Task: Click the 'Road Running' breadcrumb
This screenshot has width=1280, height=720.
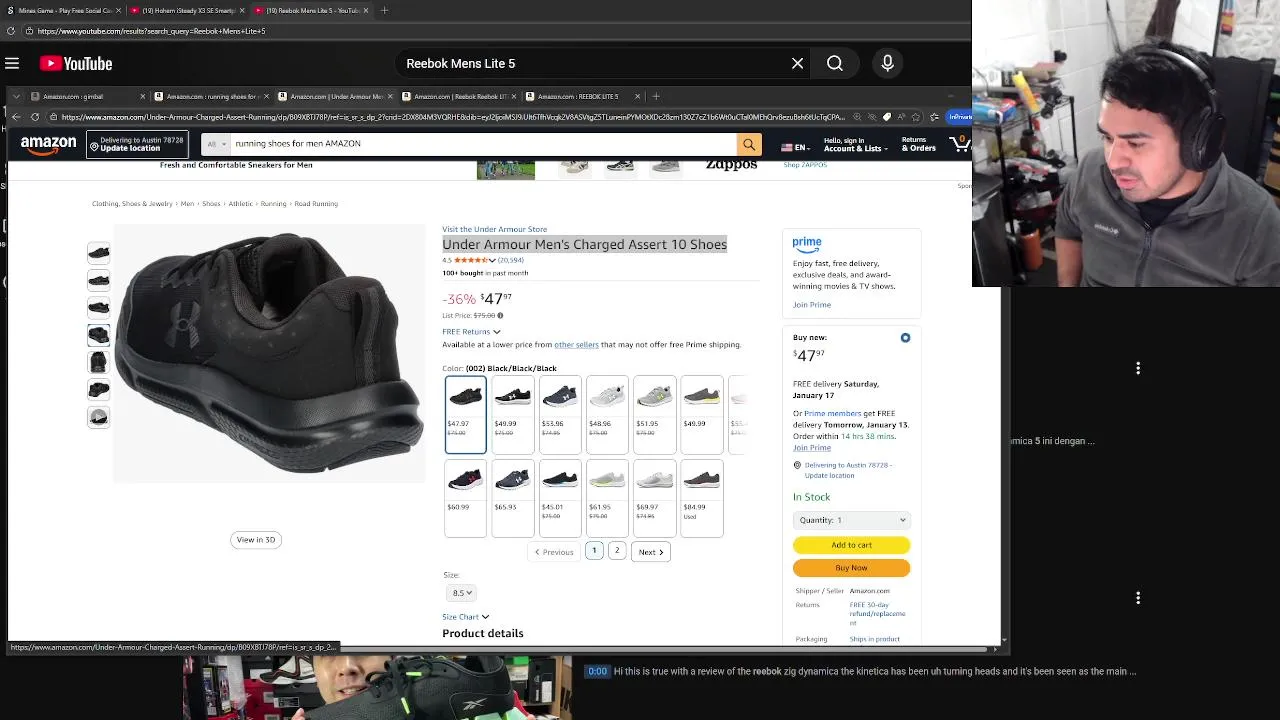Action: (316, 204)
